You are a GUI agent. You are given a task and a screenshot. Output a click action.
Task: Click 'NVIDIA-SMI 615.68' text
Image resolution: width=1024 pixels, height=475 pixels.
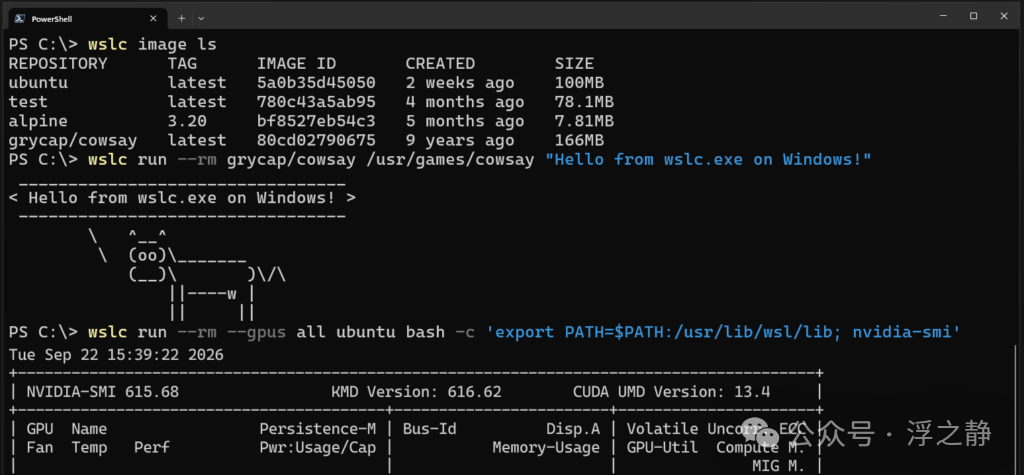click(103, 392)
